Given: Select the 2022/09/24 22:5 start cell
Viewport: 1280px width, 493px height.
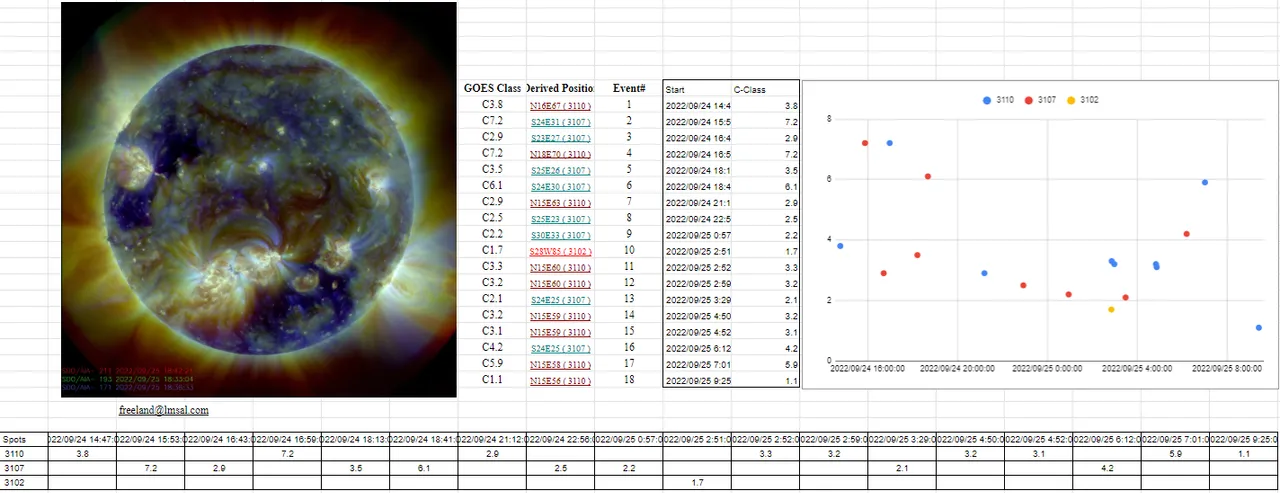Looking at the screenshot, I should pos(698,219).
